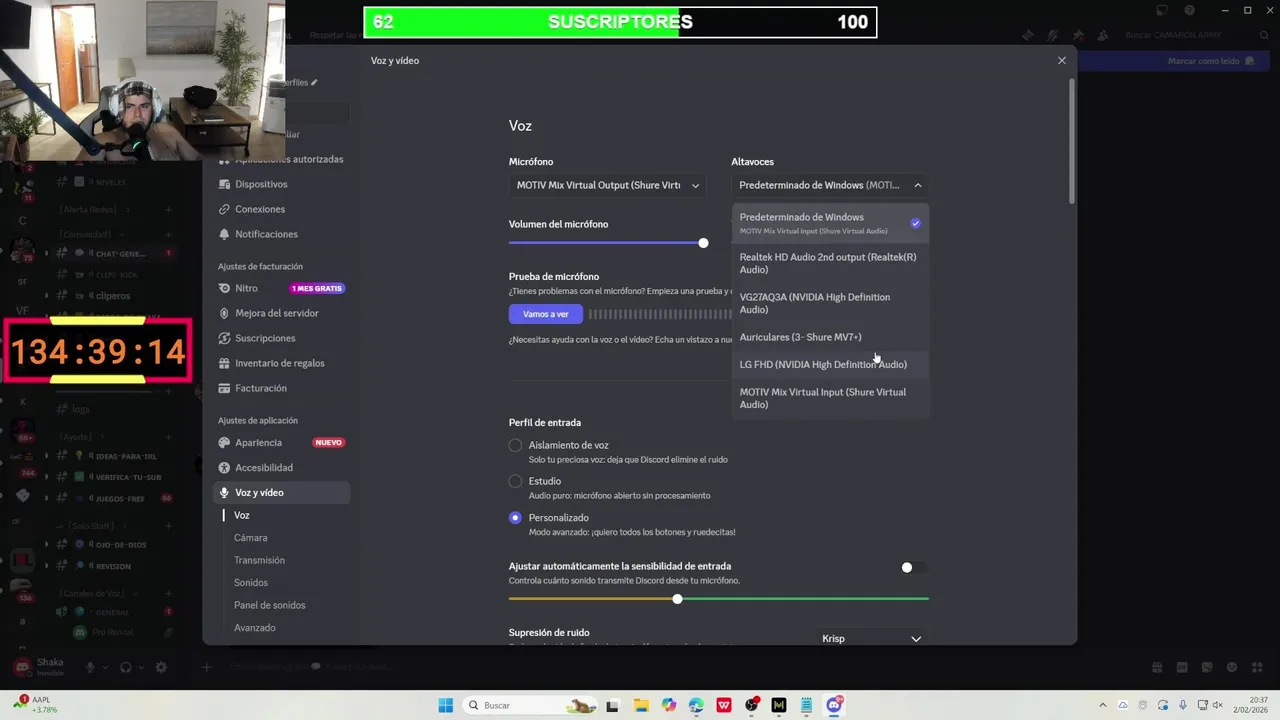Close the settings window with the X
The width and height of the screenshot is (1280, 720).
click(1062, 60)
